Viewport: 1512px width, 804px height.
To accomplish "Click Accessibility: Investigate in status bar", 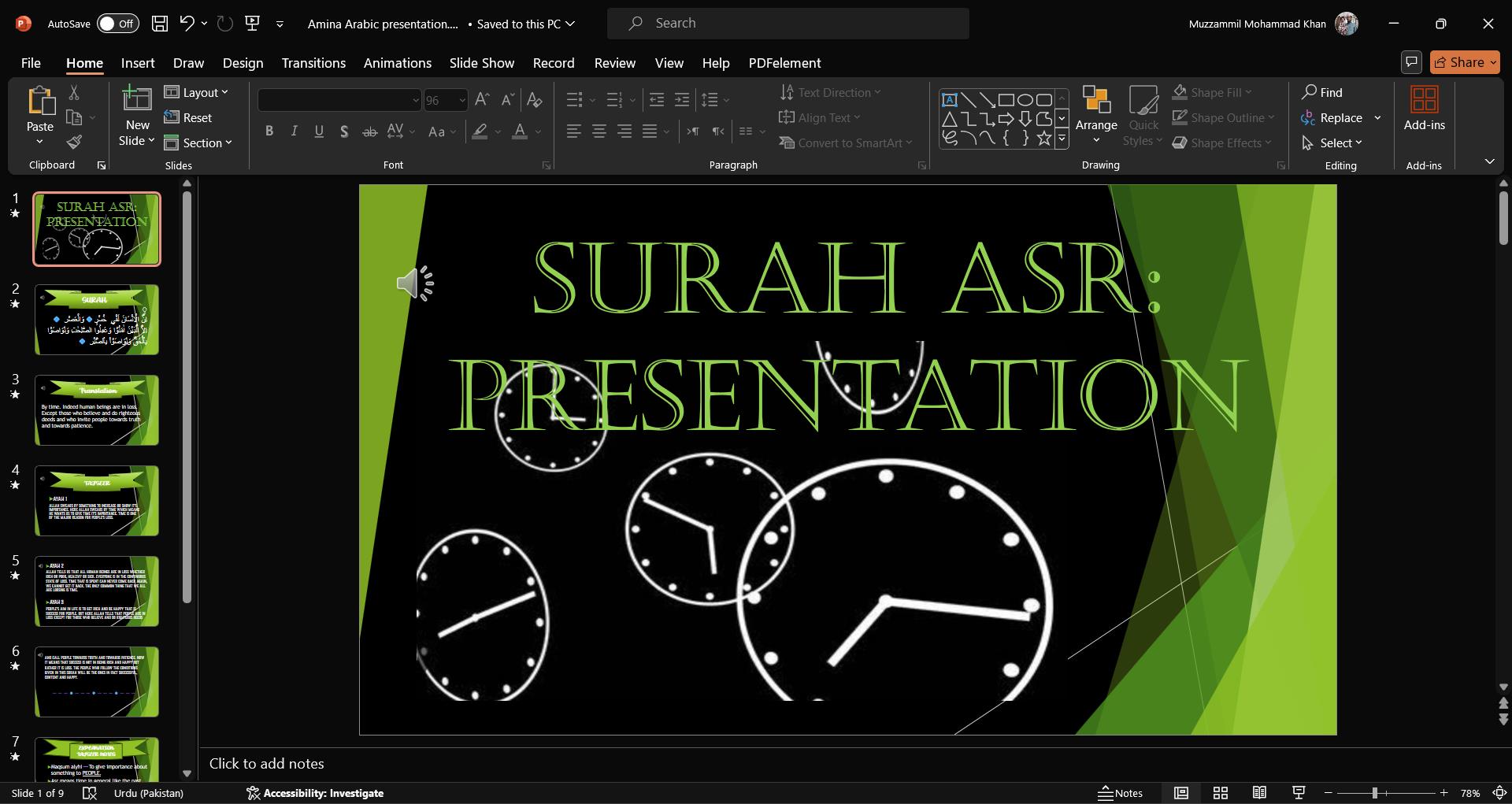I will tap(315, 793).
